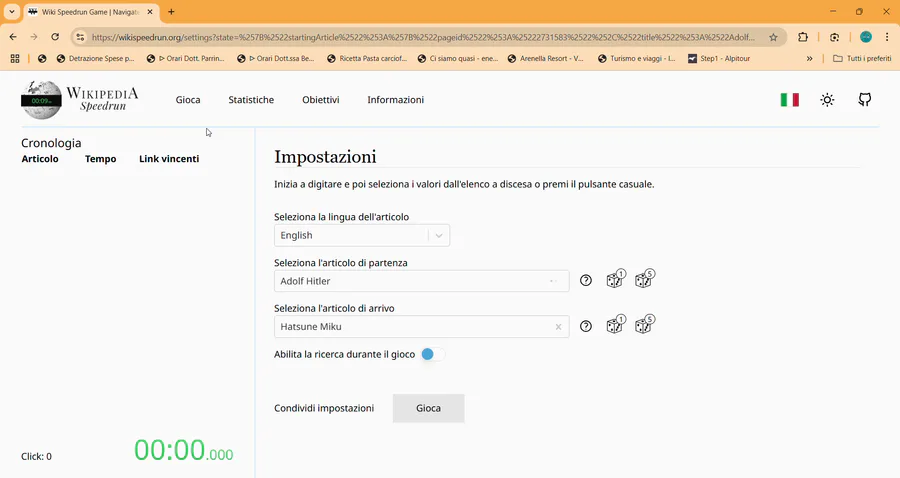Click the Adolf Hitler starting article field

[421, 281]
